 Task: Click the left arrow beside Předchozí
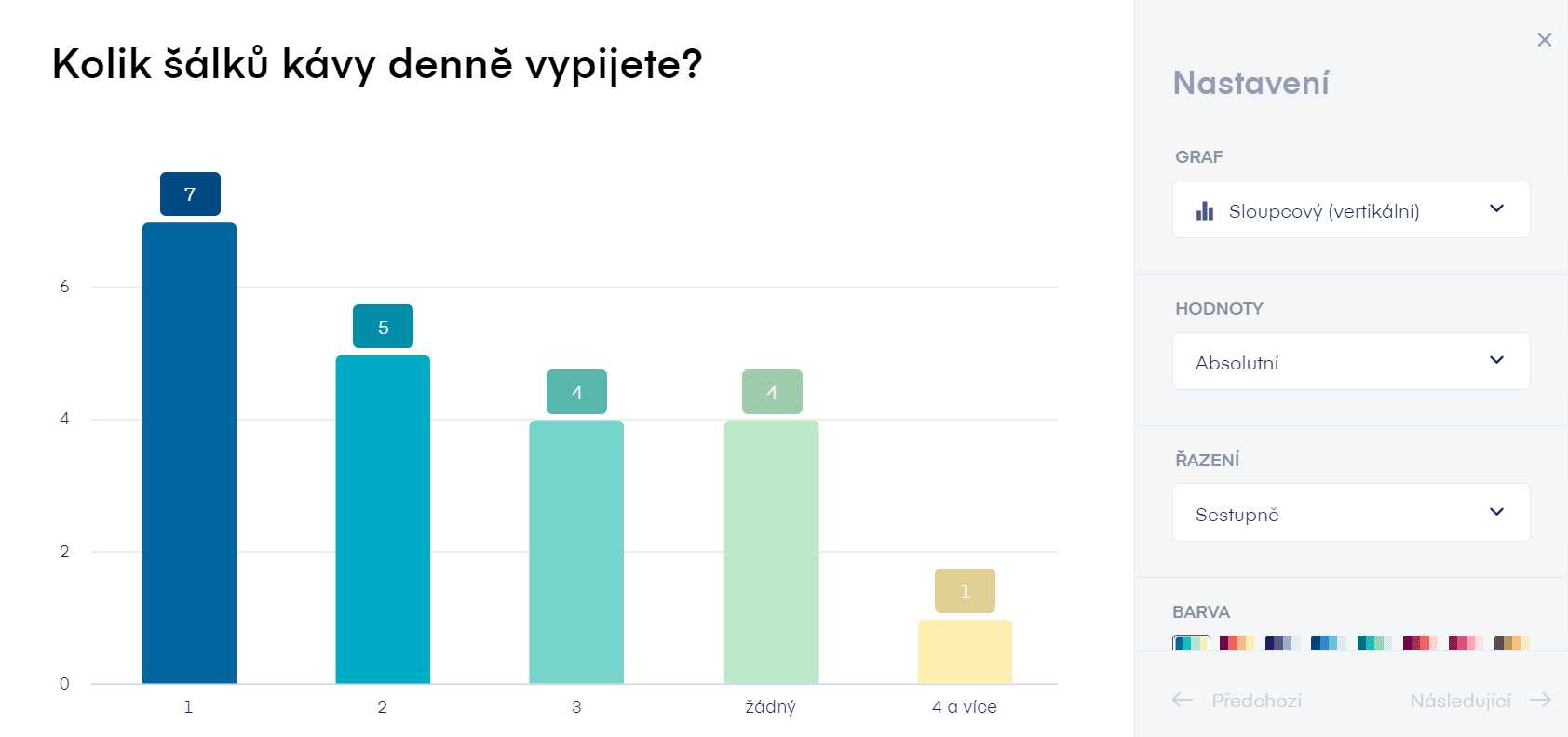tap(1183, 700)
